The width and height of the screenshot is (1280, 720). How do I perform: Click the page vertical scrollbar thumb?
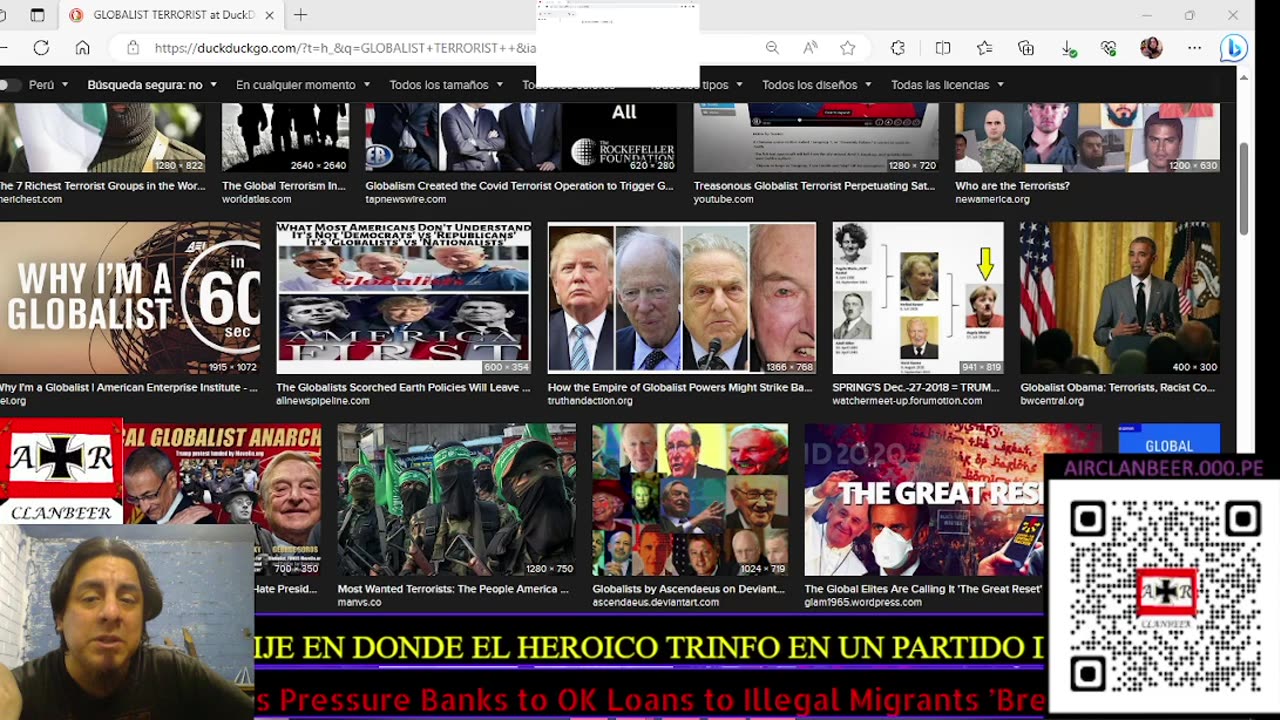[1245, 189]
